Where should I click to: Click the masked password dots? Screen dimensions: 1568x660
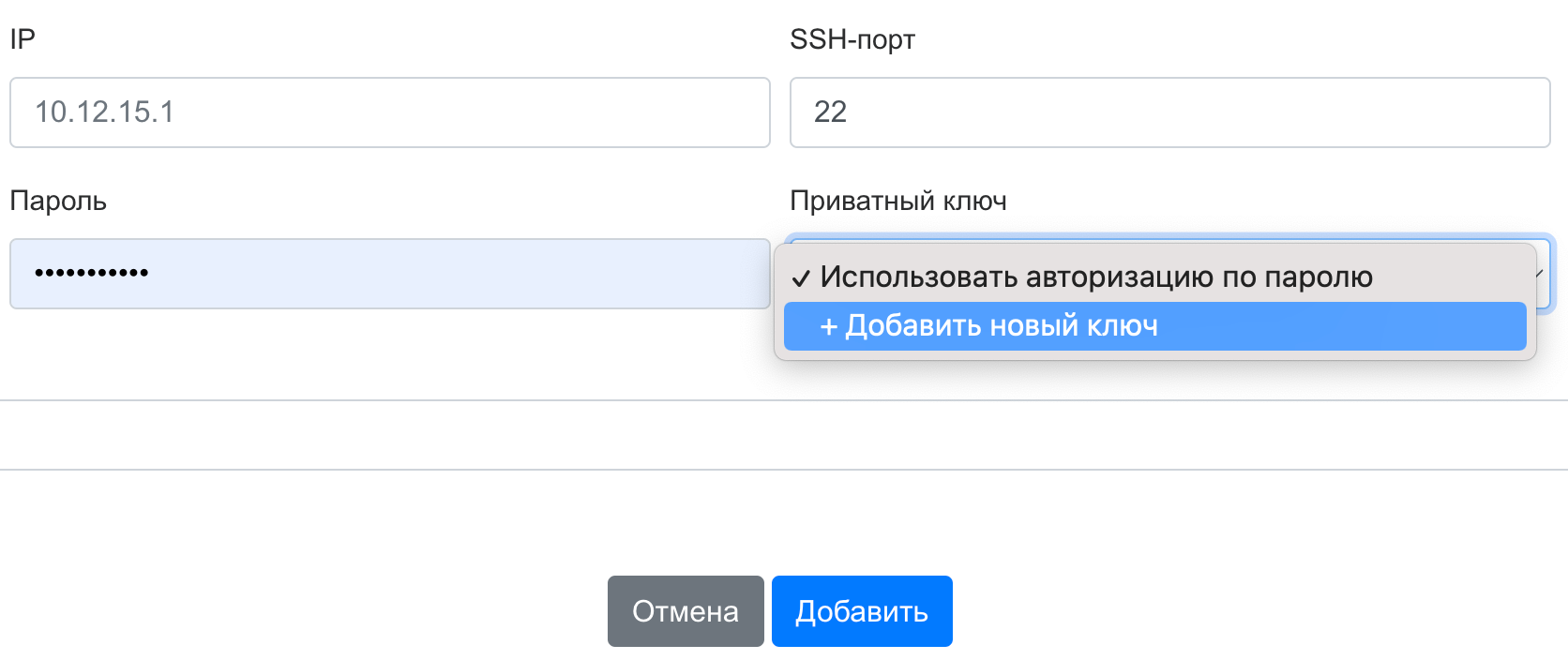91,274
